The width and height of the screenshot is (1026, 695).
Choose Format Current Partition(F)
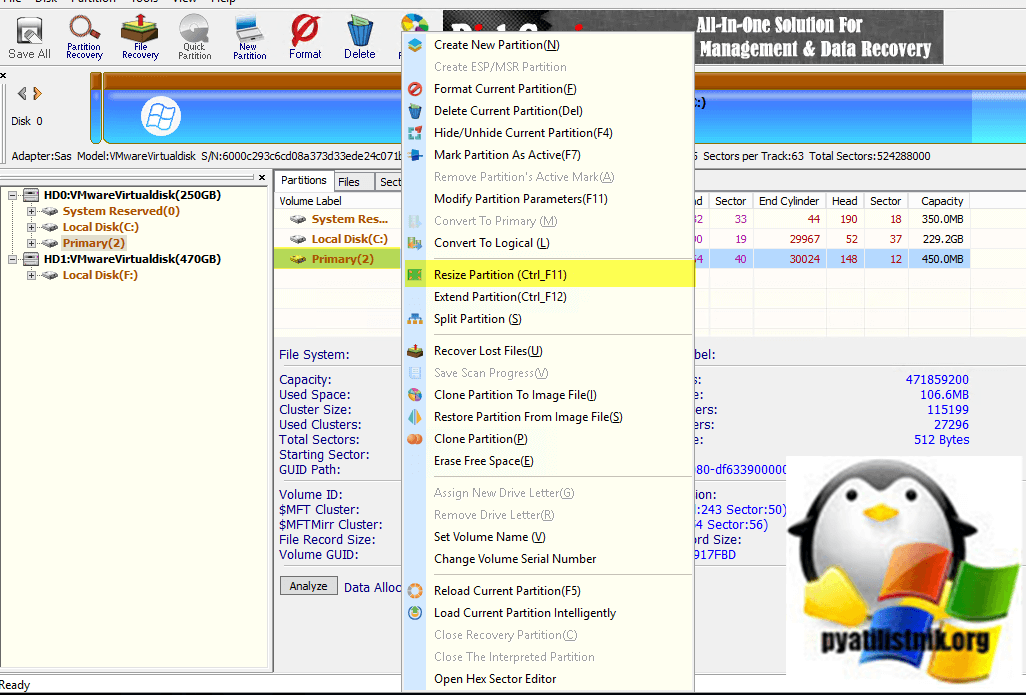click(548, 89)
